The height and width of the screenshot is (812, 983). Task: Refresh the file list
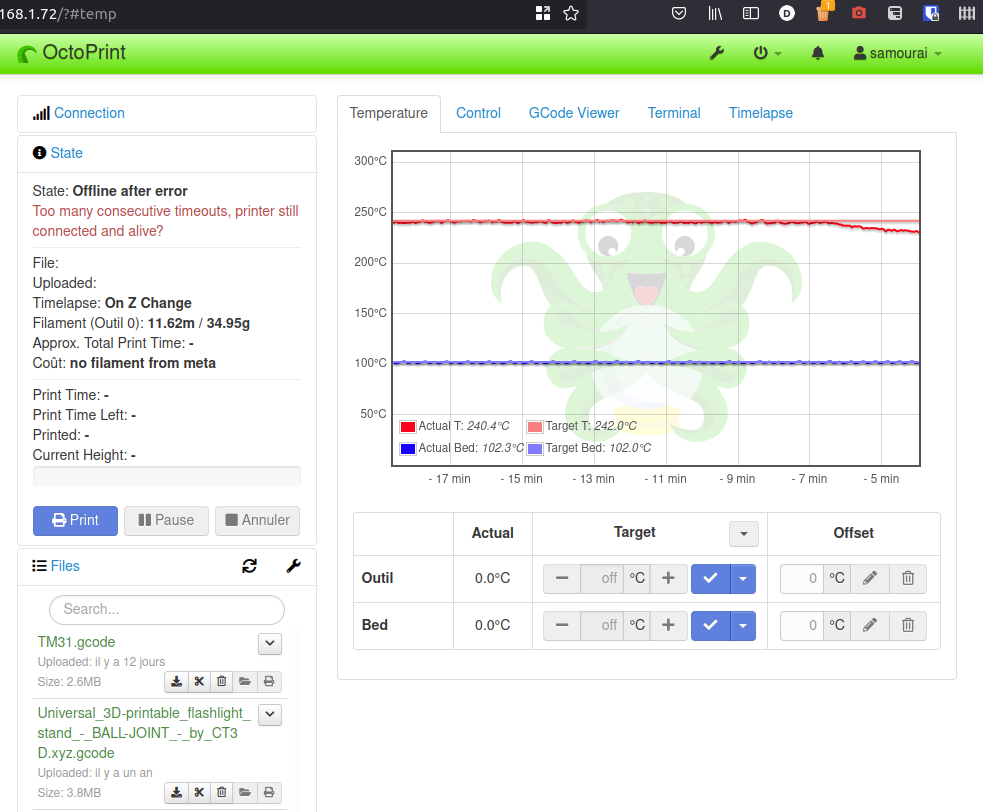250,566
